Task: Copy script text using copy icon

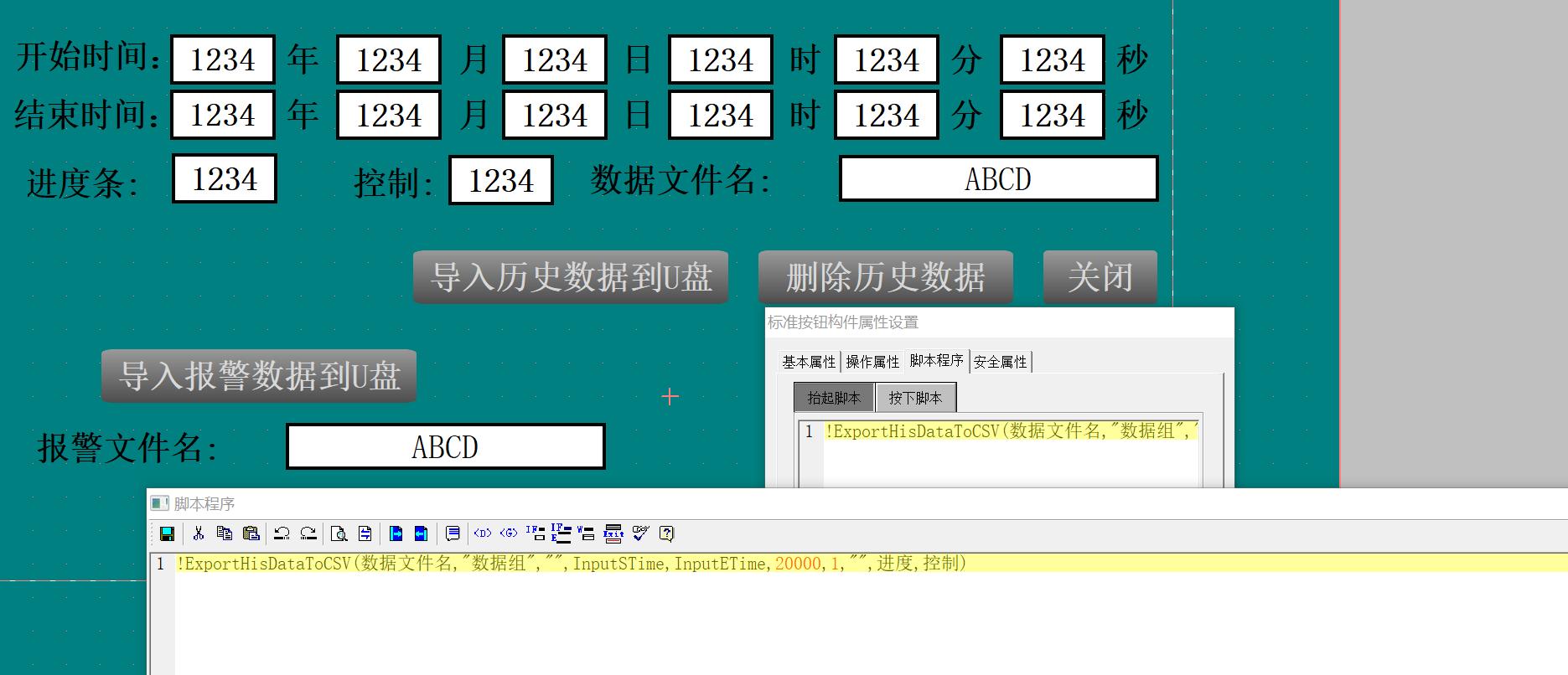Action: point(224,533)
